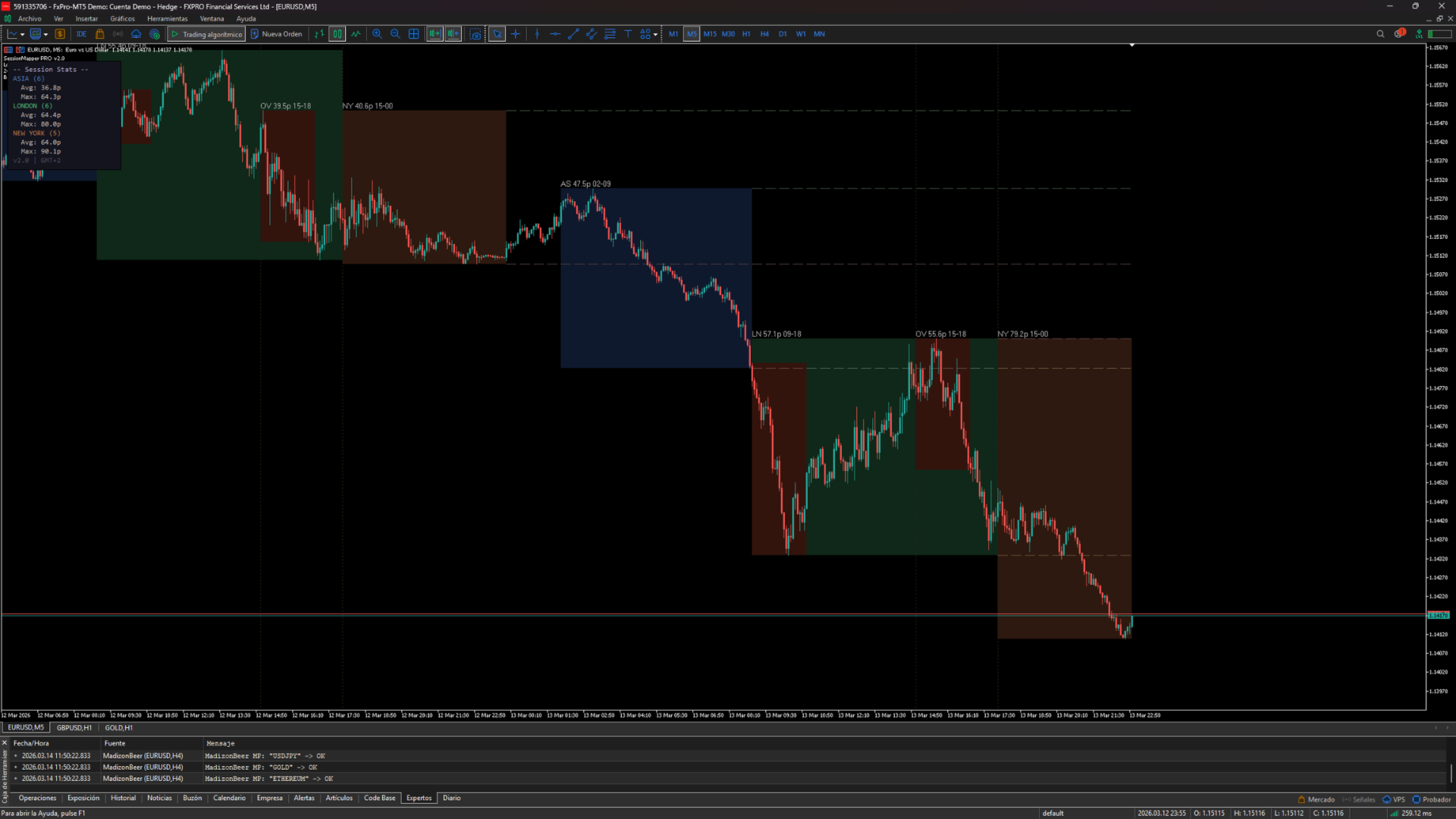The image size is (1456, 819).
Task: Select the H4 timeframe button
Action: tap(764, 34)
